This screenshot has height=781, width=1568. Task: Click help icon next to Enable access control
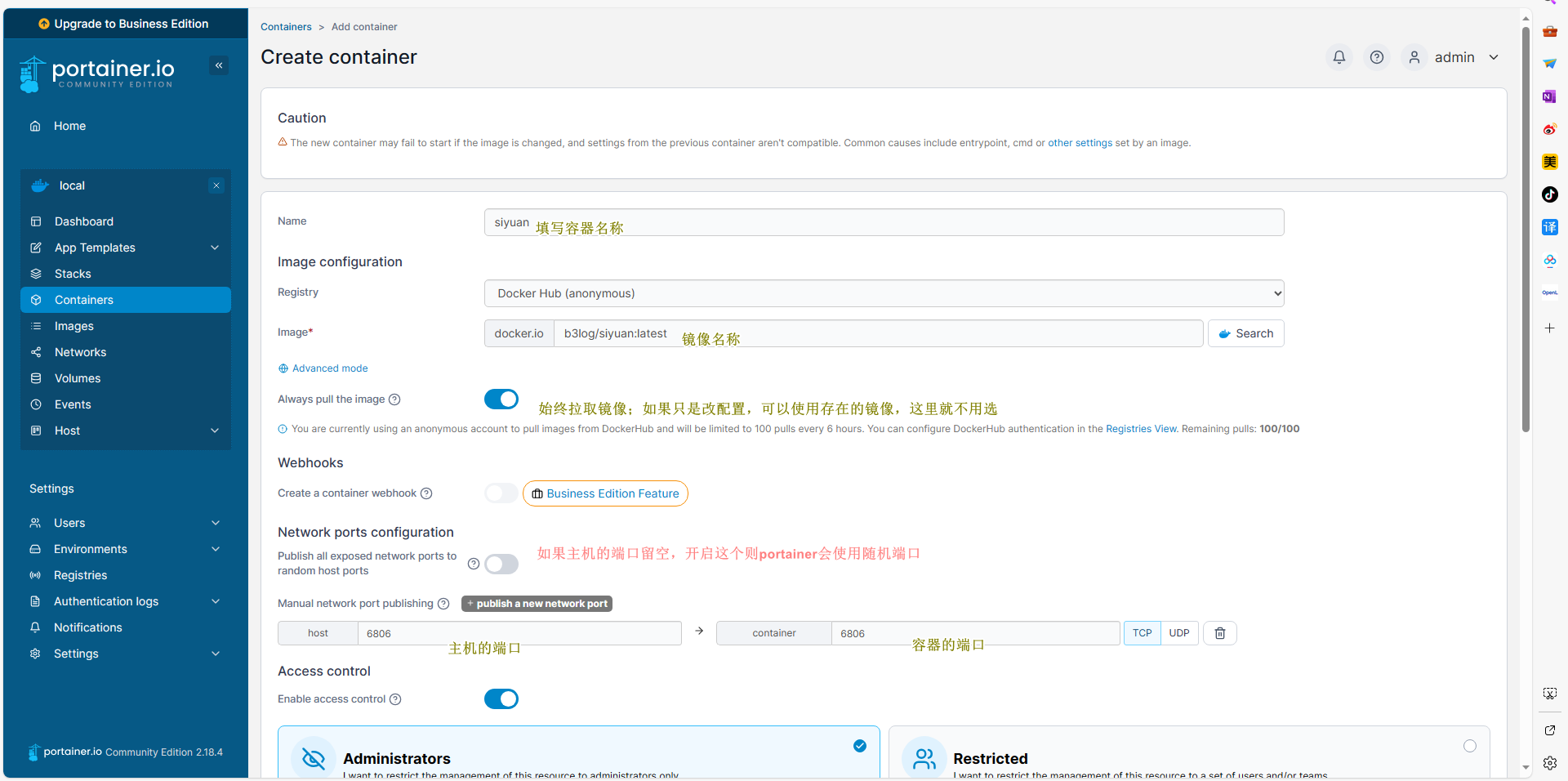click(x=395, y=699)
